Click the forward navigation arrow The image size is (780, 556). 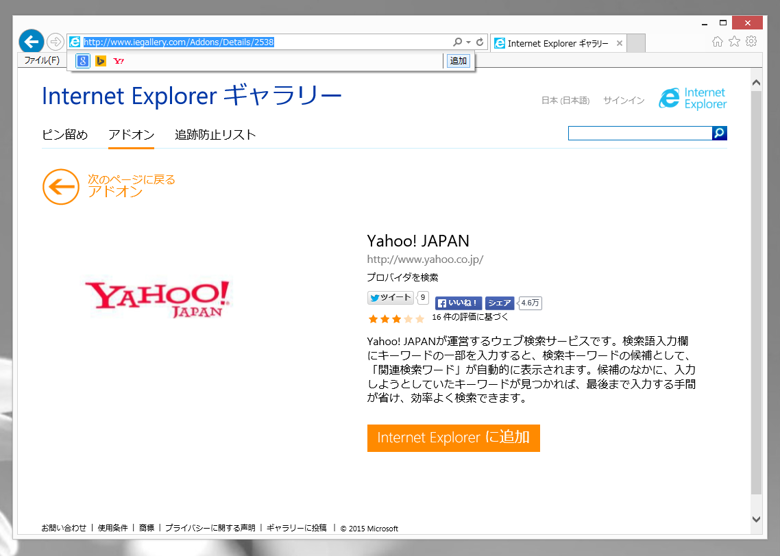coord(55,42)
